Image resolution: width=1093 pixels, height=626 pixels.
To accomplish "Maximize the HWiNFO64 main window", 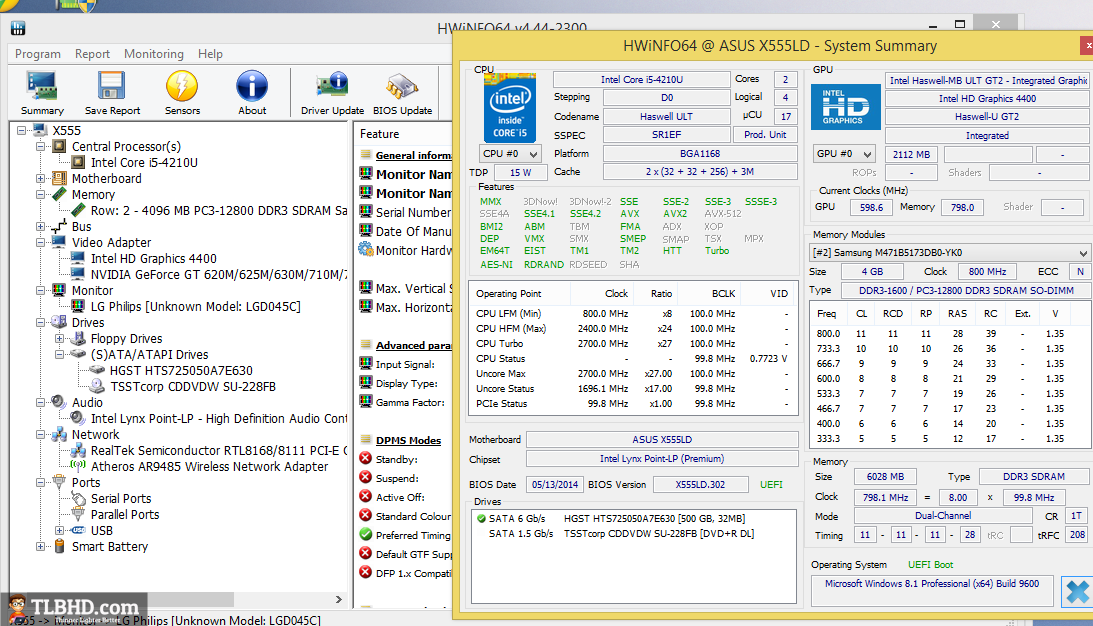I will click(960, 24).
